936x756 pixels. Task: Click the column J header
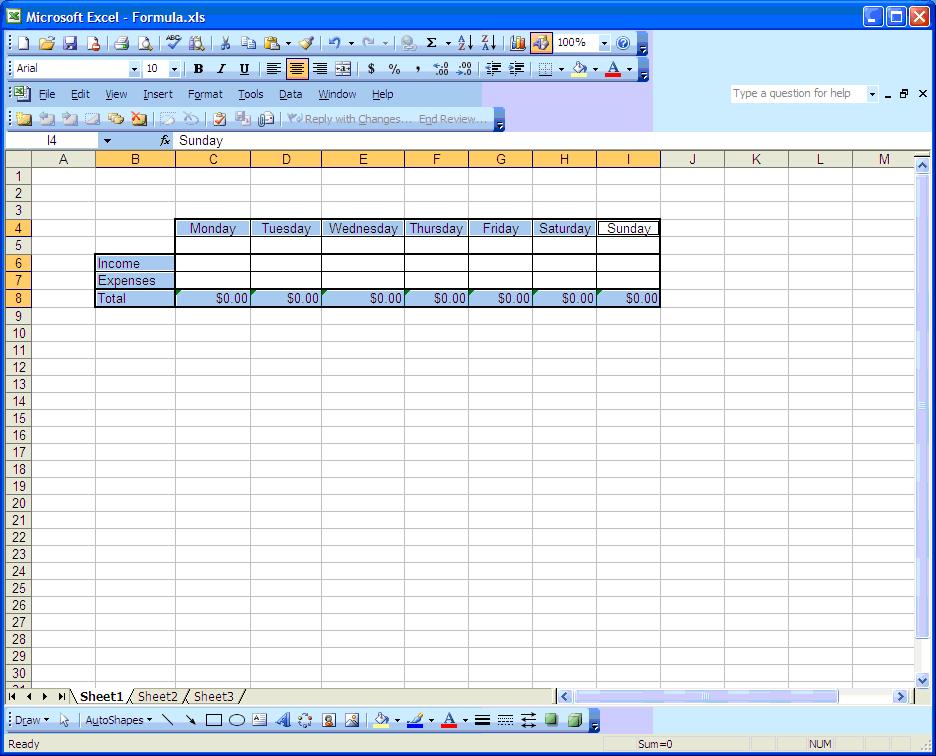(692, 159)
